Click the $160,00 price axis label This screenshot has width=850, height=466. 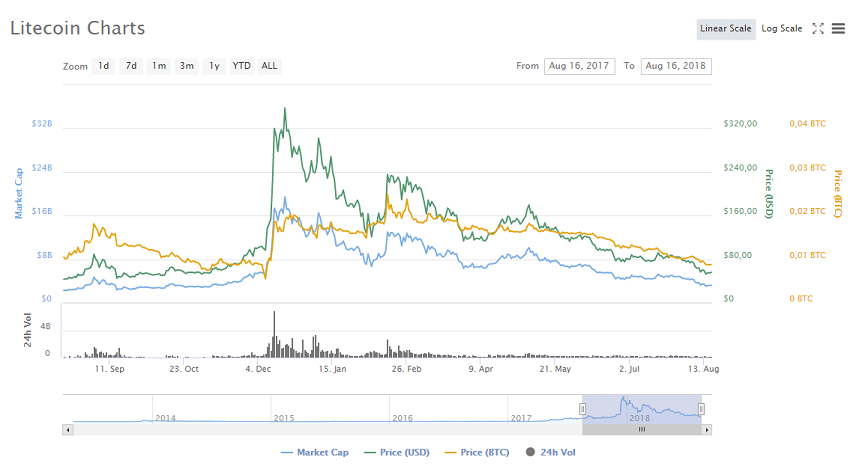click(740, 211)
